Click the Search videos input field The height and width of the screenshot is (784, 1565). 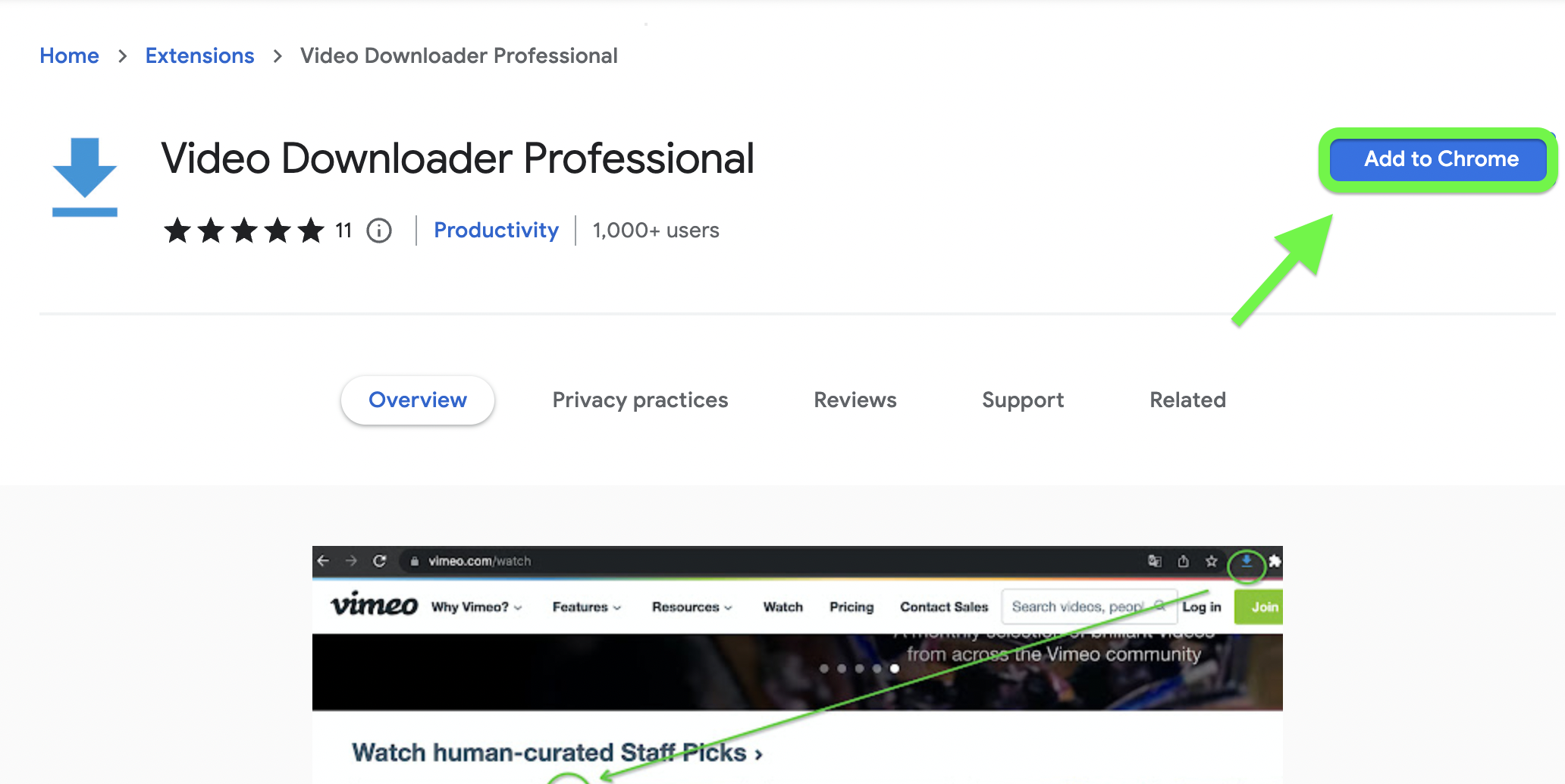click(x=1089, y=607)
